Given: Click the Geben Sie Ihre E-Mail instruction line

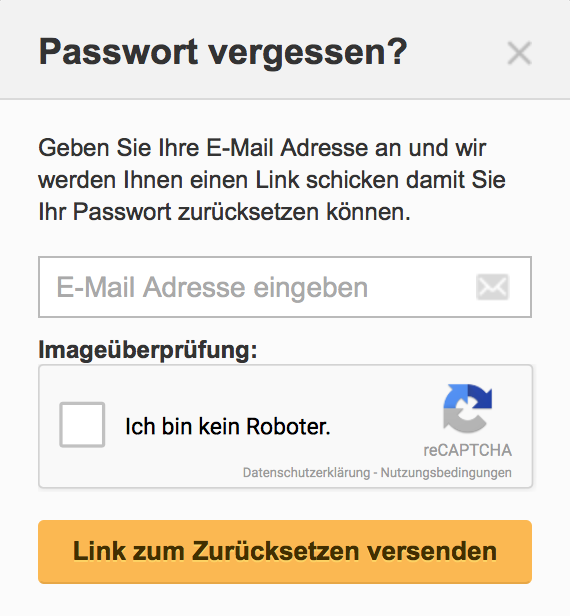Looking at the screenshot, I should click(262, 148).
